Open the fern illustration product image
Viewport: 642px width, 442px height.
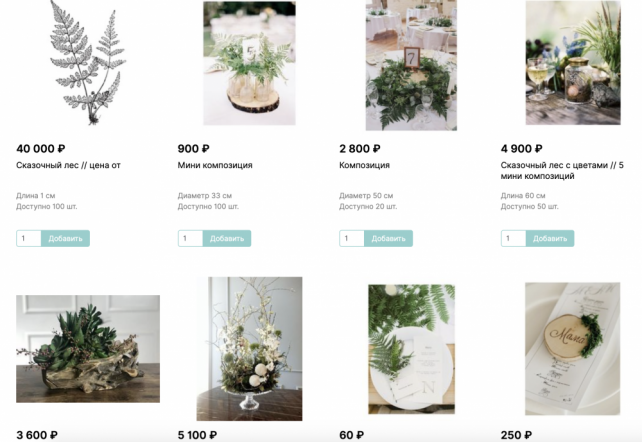[x=88, y=63]
